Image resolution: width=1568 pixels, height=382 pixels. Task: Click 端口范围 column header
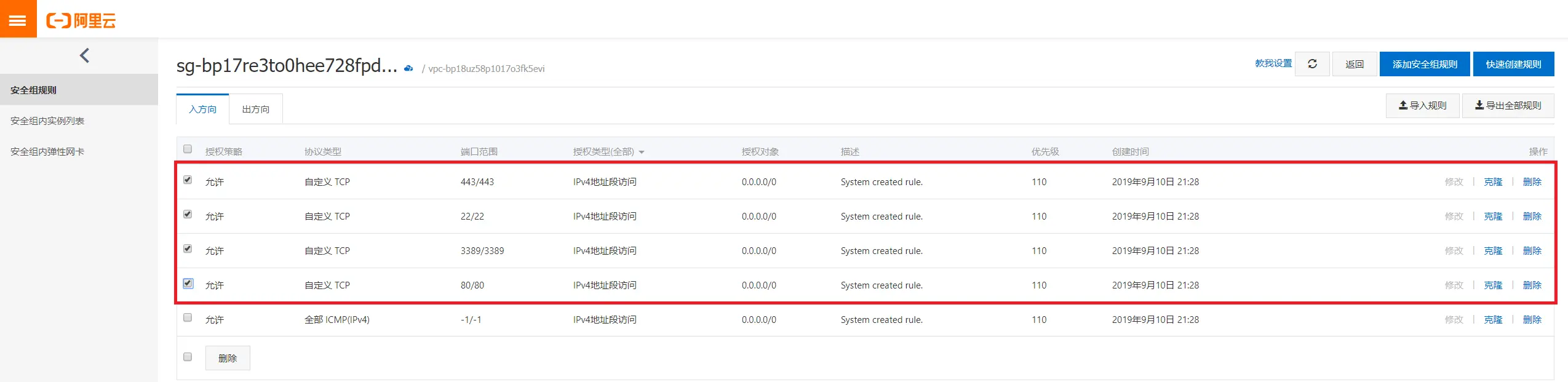click(x=479, y=151)
